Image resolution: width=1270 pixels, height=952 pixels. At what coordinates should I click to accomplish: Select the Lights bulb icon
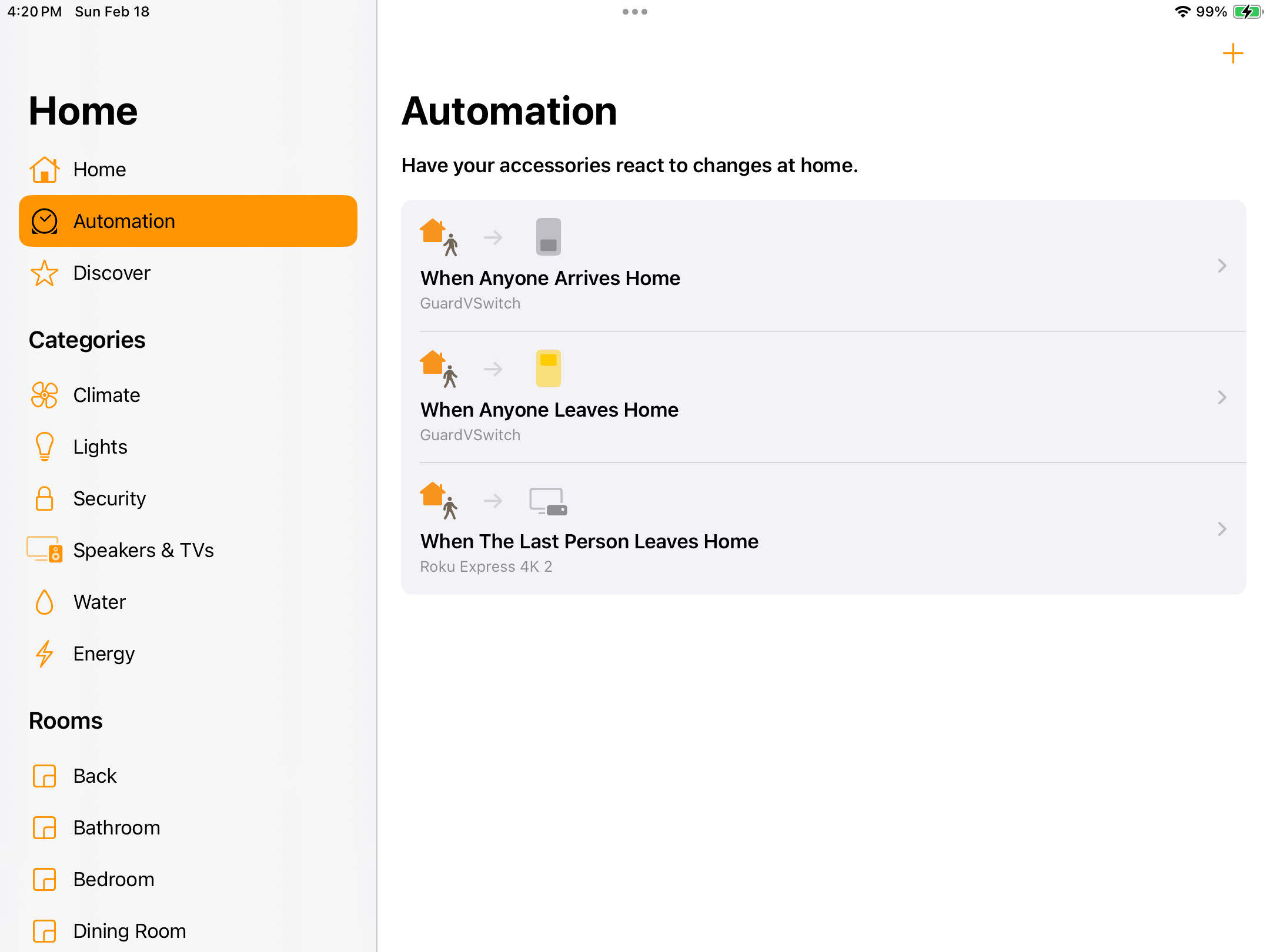45,447
